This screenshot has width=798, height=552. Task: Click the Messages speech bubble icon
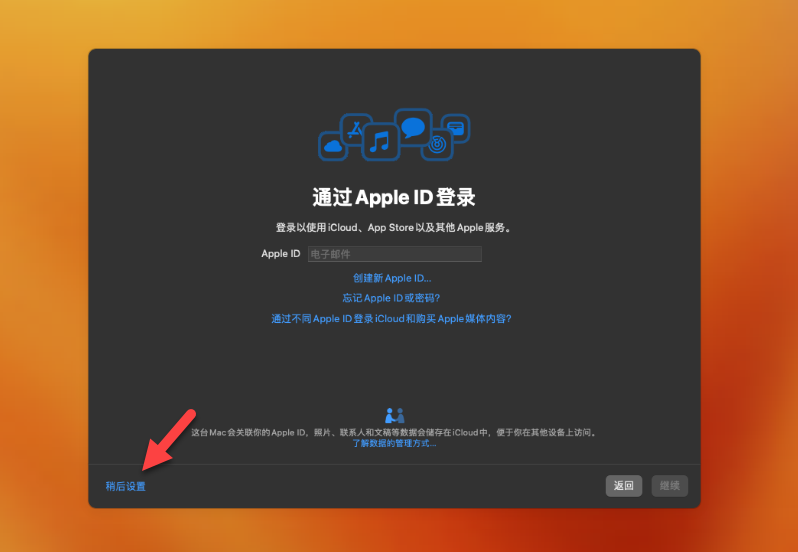point(413,127)
